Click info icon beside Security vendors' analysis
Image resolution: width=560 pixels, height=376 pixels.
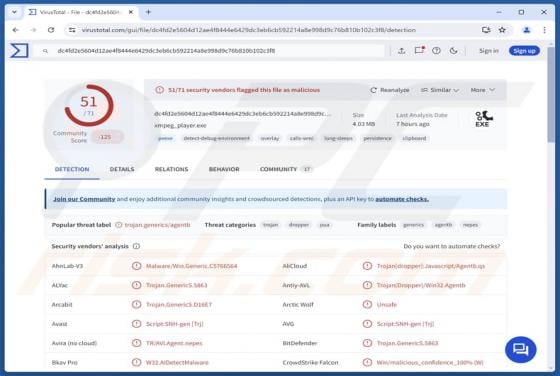[x=136, y=246]
